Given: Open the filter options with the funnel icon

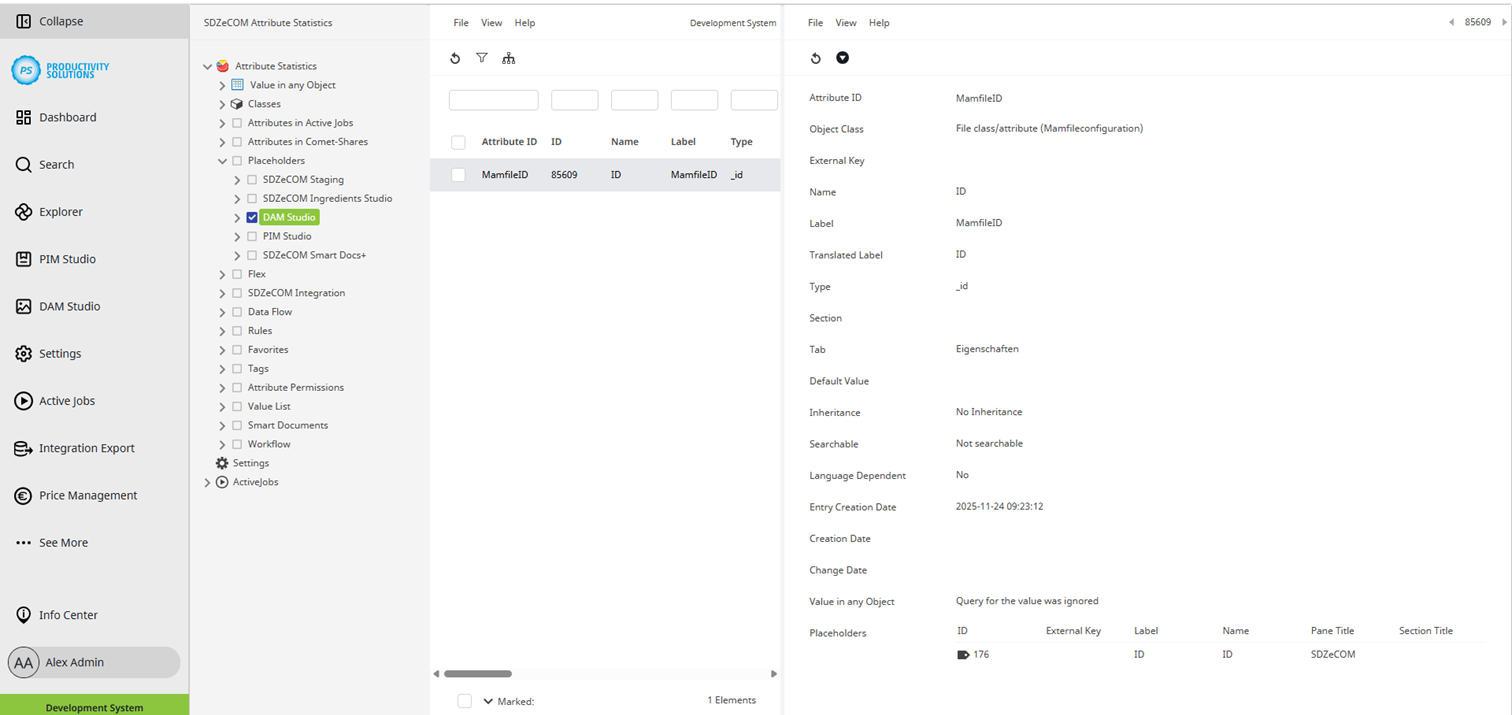Looking at the screenshot, I should point(482,58).
